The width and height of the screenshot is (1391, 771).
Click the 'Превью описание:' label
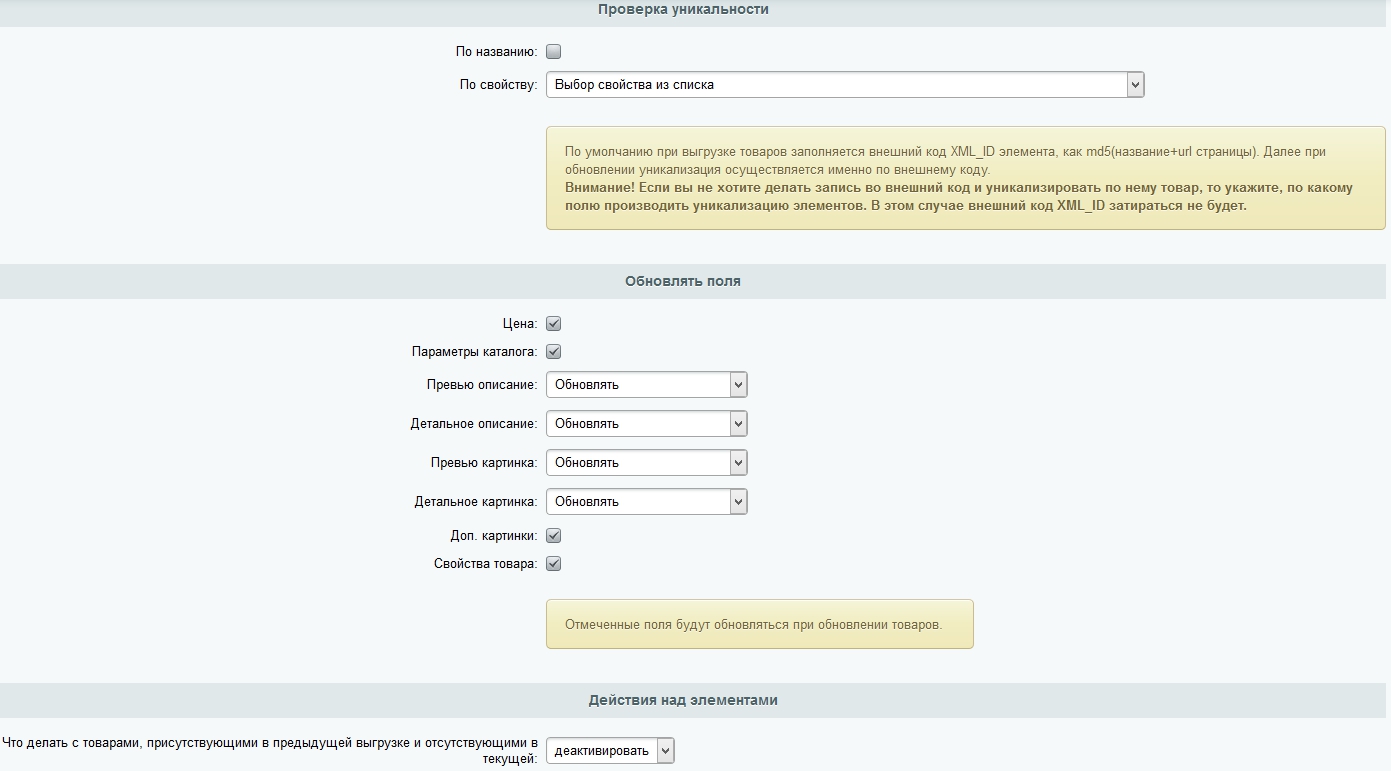pyautogui.click(x=482, y=384)
